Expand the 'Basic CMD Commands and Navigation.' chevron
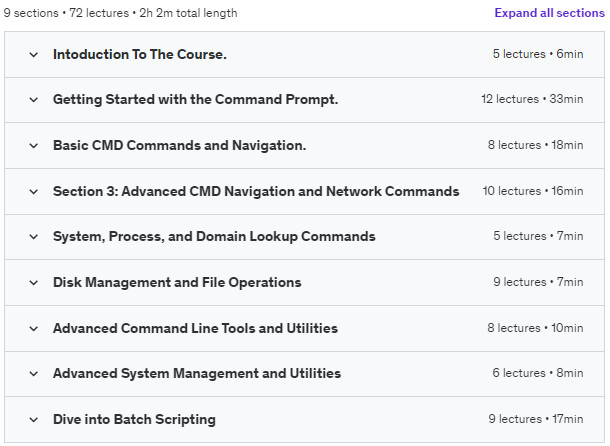Image resolution: width=610 pixels, height=446 pixels. click(34, 146)
